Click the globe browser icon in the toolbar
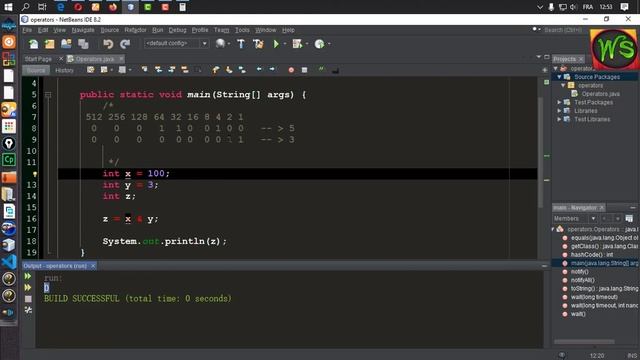The width and height of the screenshot is (640, 360). click(220, 43)
